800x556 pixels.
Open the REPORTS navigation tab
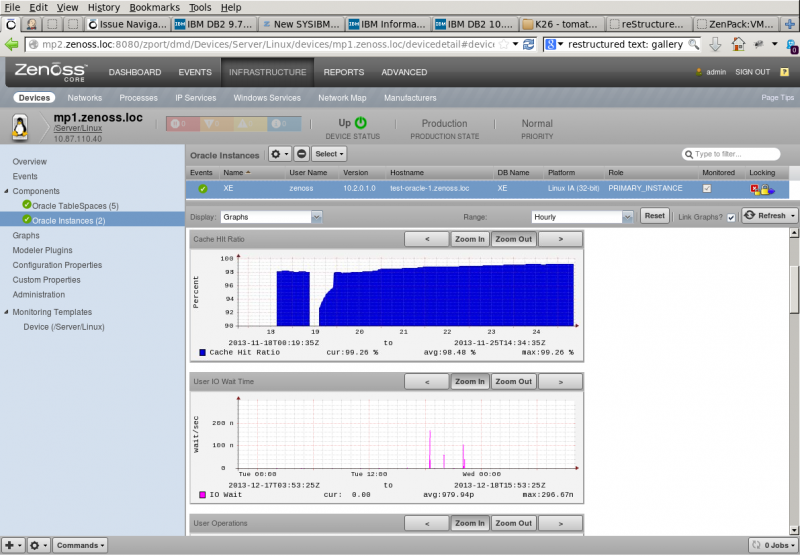point(343,72)
